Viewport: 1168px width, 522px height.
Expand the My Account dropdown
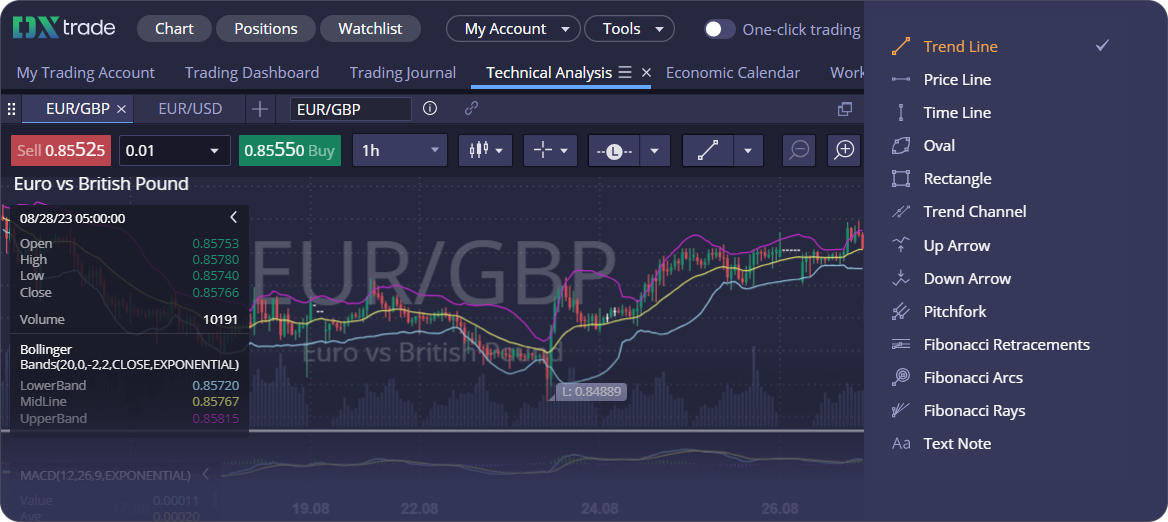(512, 29)
